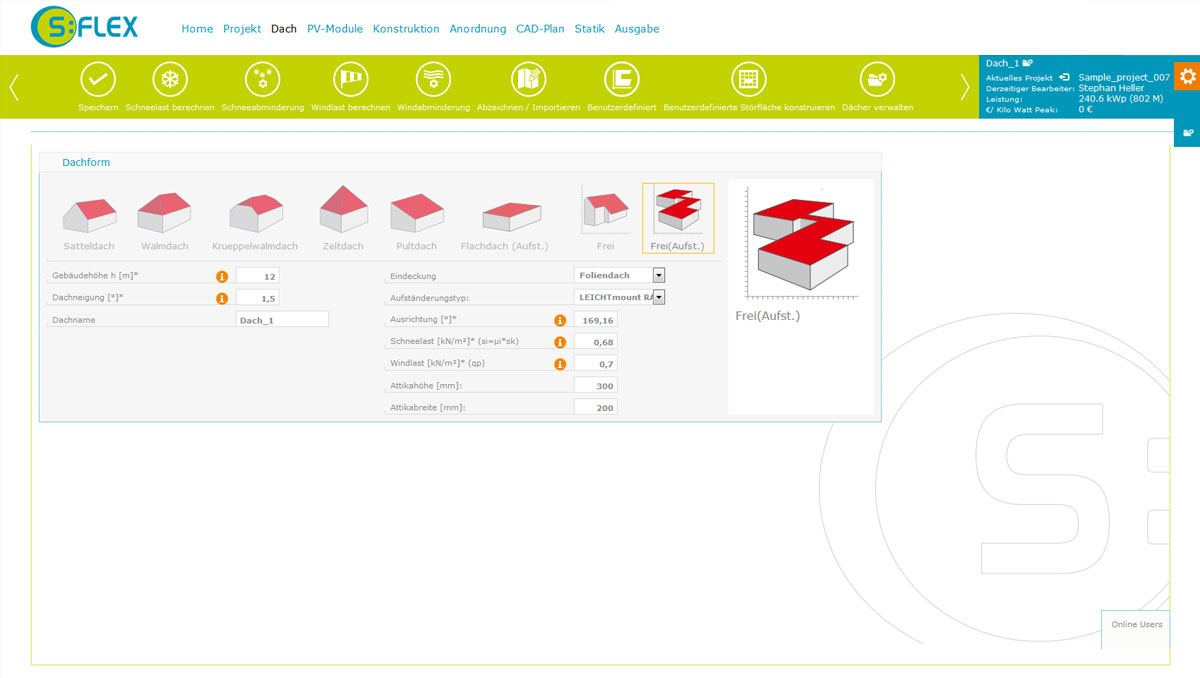Screen dimensions: 1200x678
Task: Click the Windabminderung icon
Action: (x=433, y=79)
